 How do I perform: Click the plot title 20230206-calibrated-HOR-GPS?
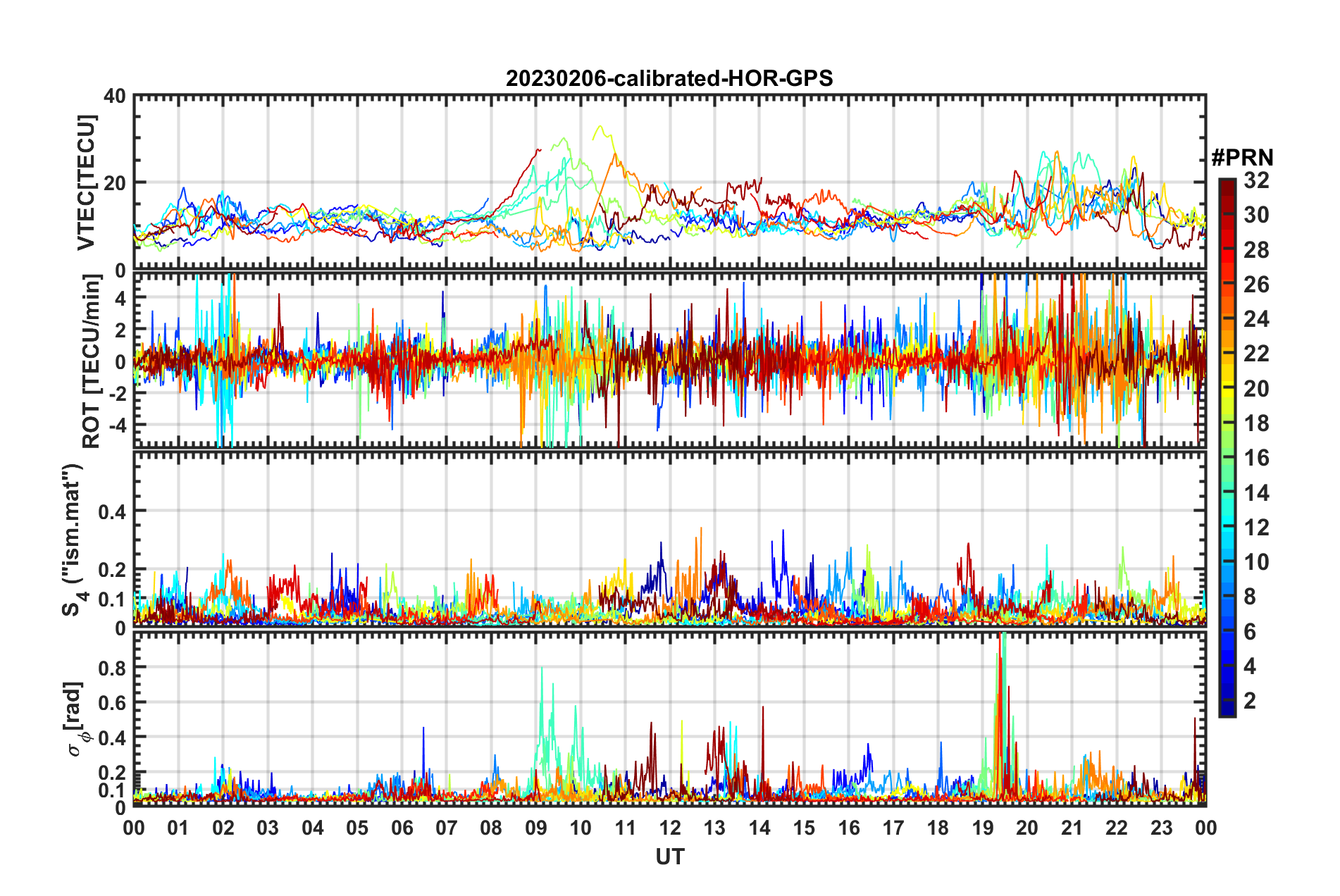tap(669, 78)
